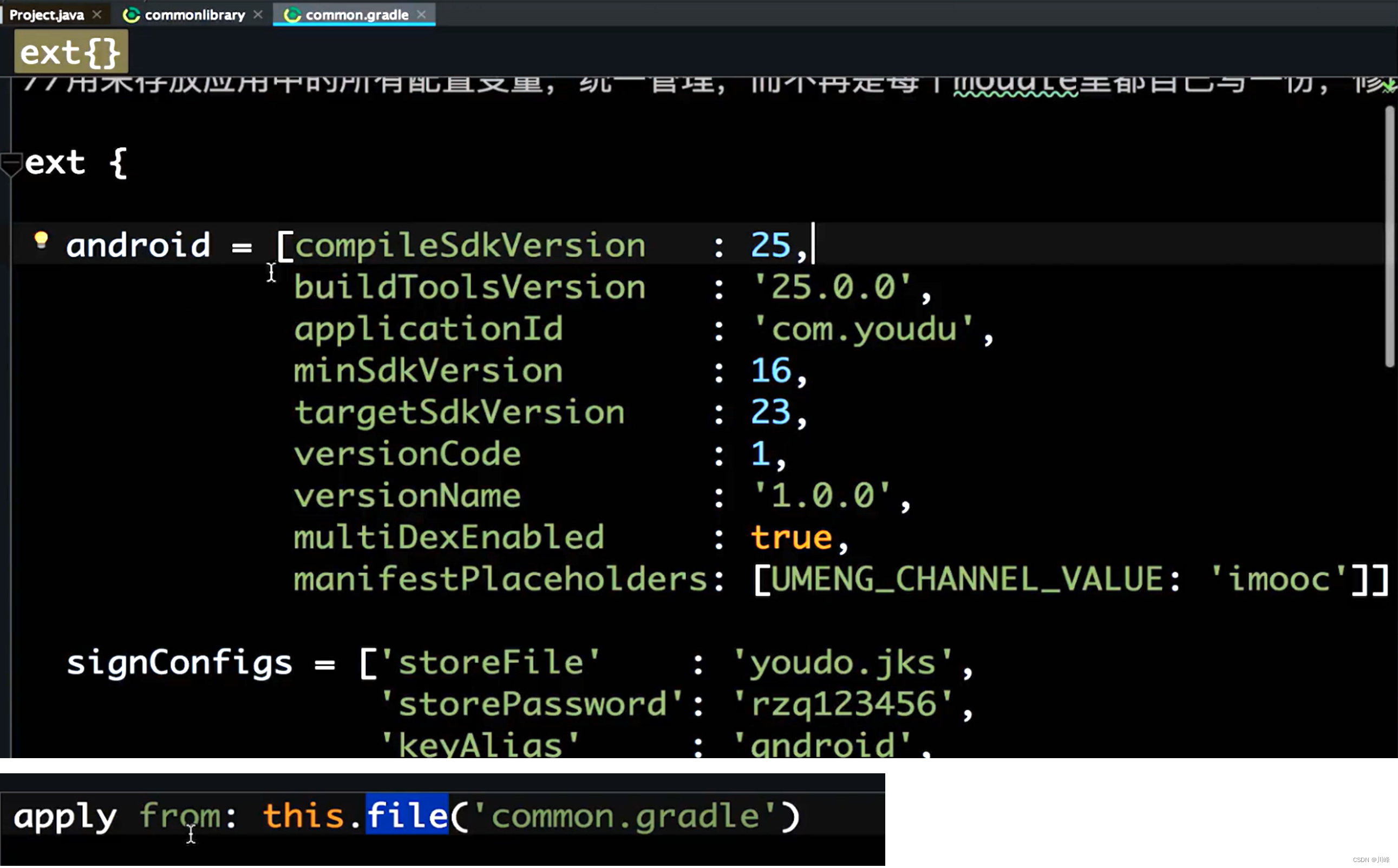Viewport: 1398px width, 868px height.
Task: Click the apply keyword
Action: 65,818
